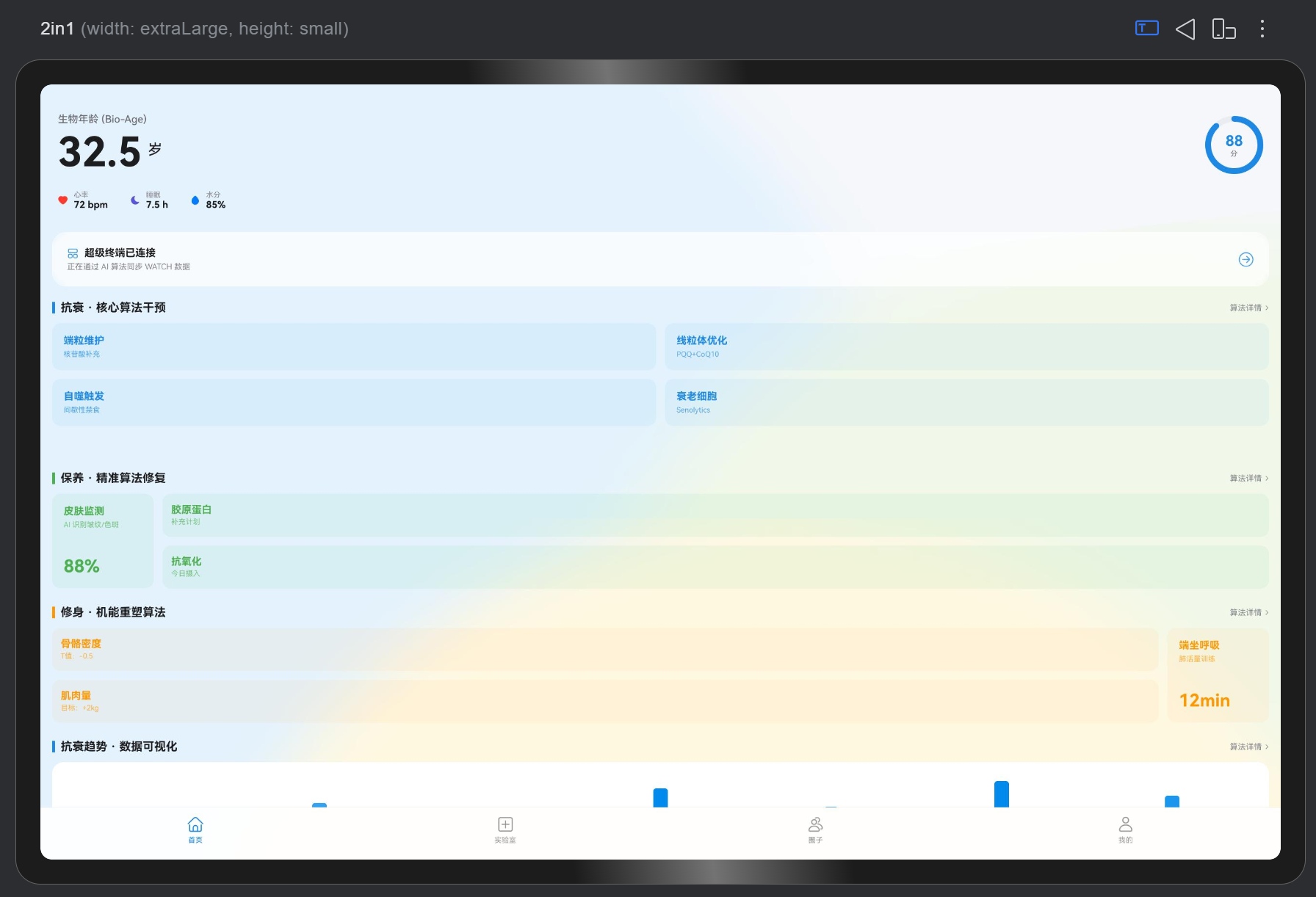The image size is (1316, 897).
Task: Open 算法详情 for 抗衰·核心算法干预
Action: point(1248,308)
